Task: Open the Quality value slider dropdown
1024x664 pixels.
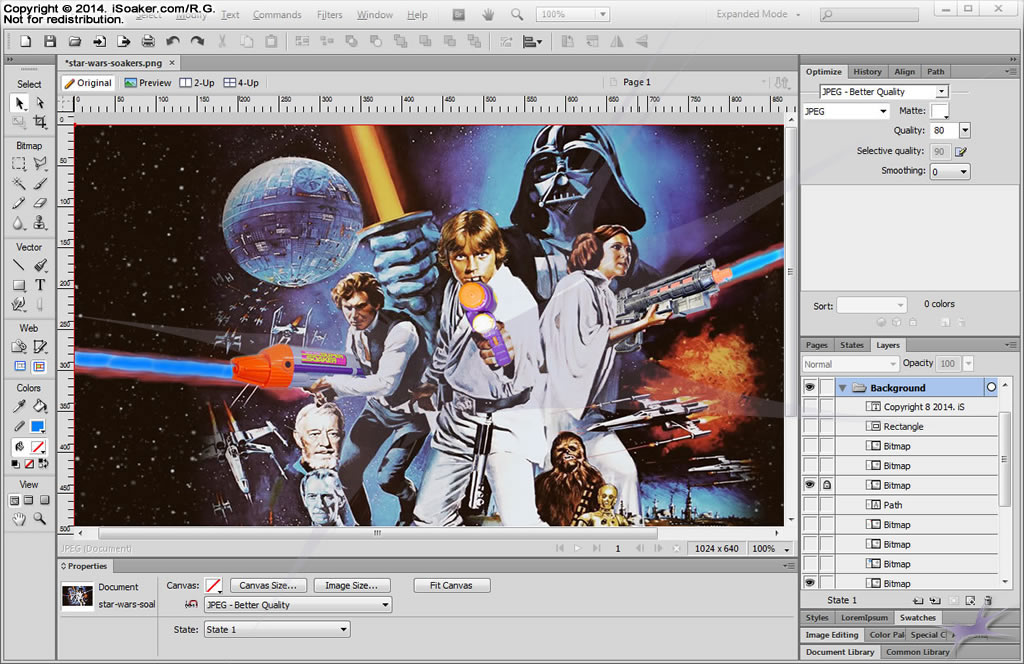Action: (x=965, y=131)
